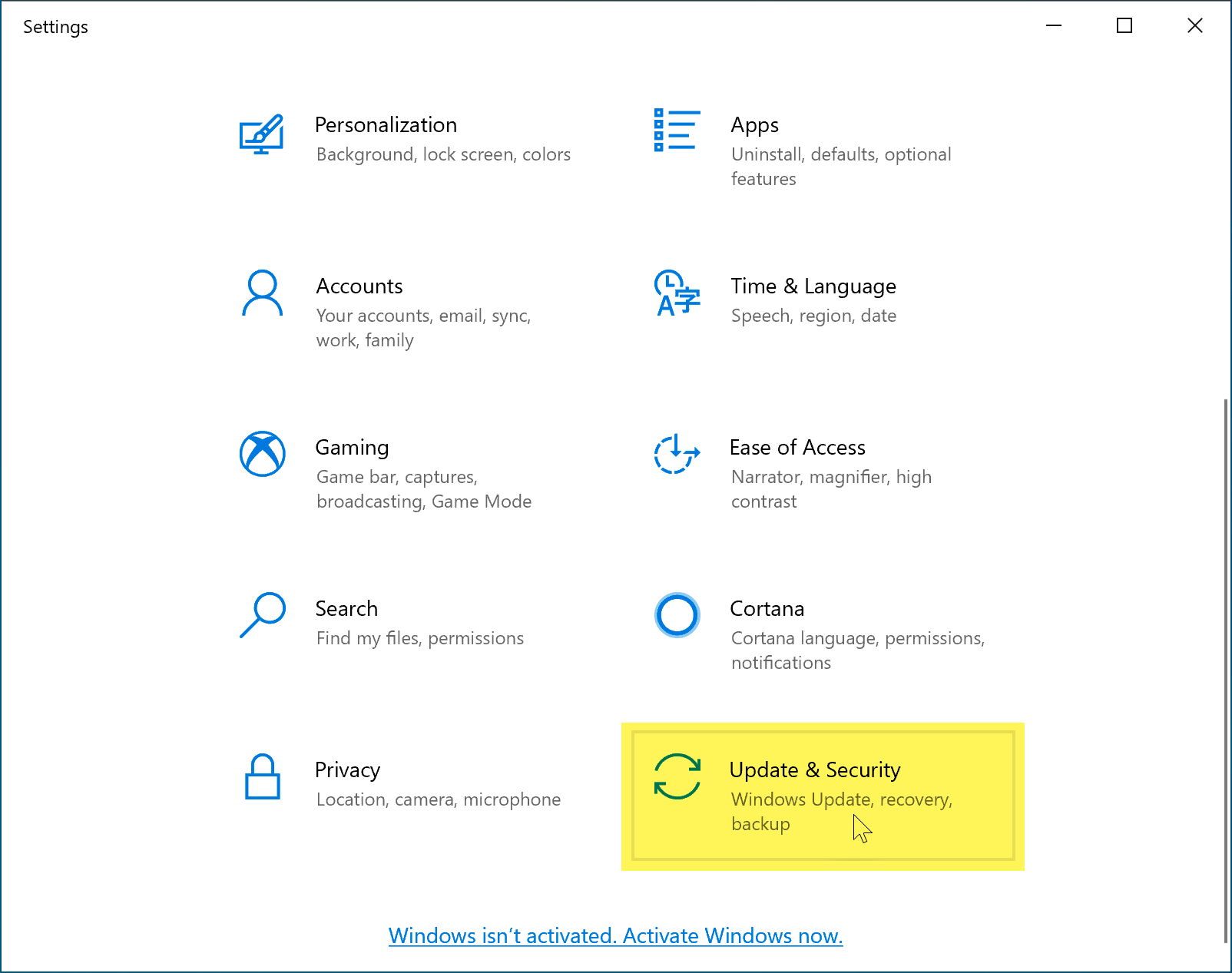Click the vertical scrollbar thumb
1232x973 pixels.
pyautogui.click(x=1226, y=668)
